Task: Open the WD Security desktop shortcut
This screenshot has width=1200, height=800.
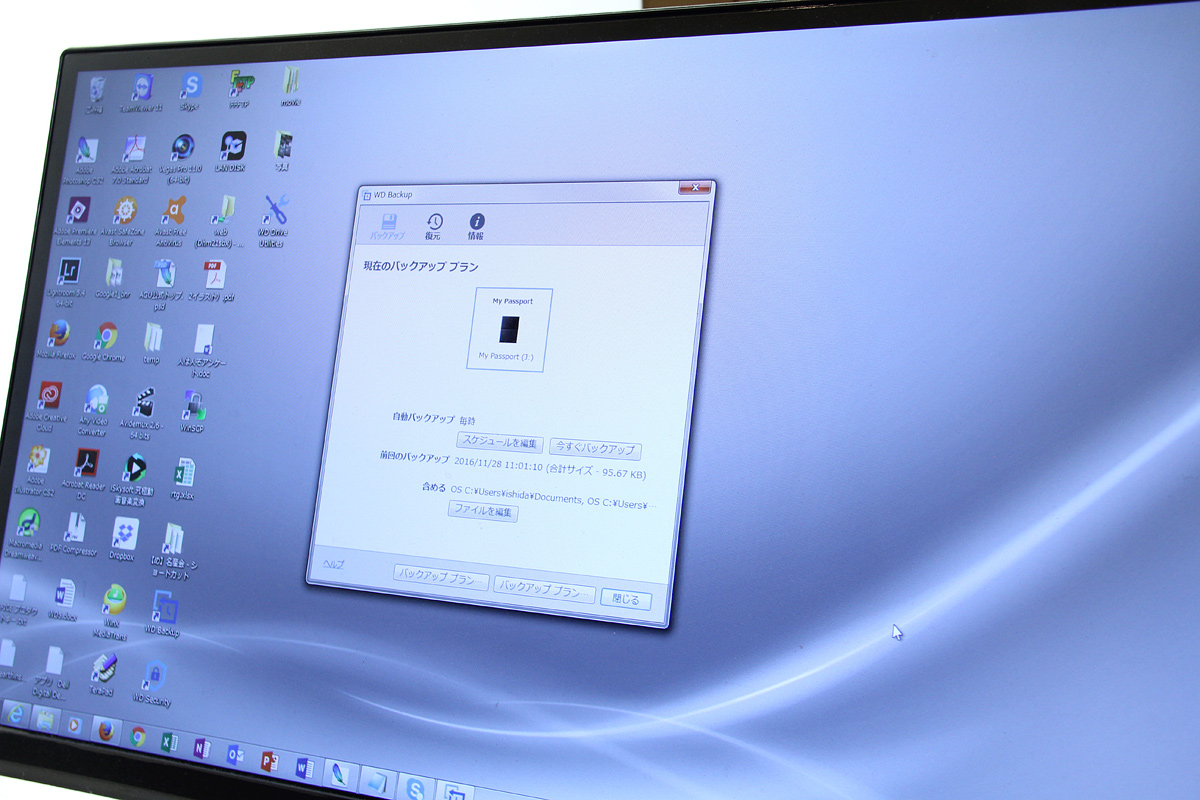Action: [x=154, y=683]
